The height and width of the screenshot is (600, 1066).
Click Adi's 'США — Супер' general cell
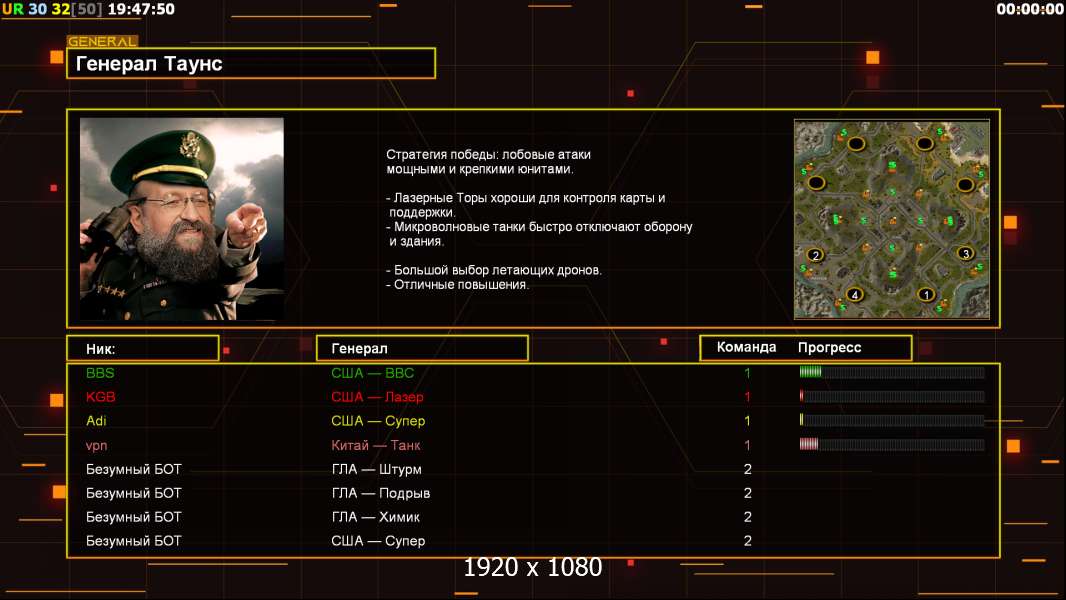pos(378,421)
